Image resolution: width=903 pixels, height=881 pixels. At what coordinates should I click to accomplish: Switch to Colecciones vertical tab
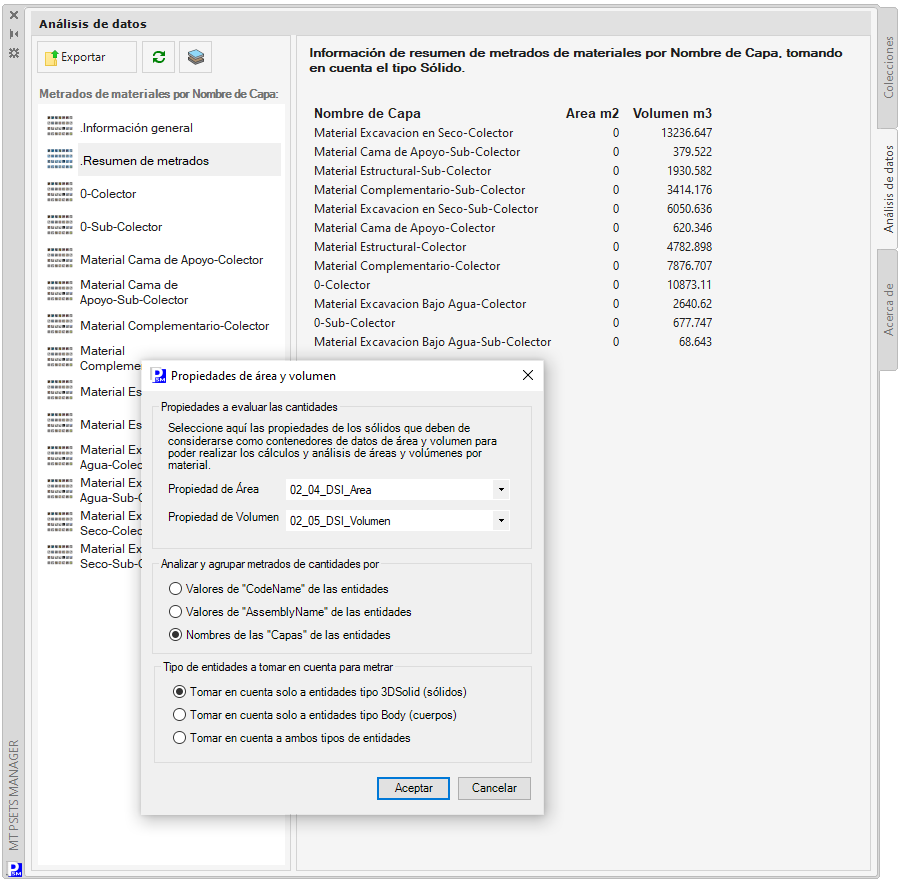(x=888, y=67)
